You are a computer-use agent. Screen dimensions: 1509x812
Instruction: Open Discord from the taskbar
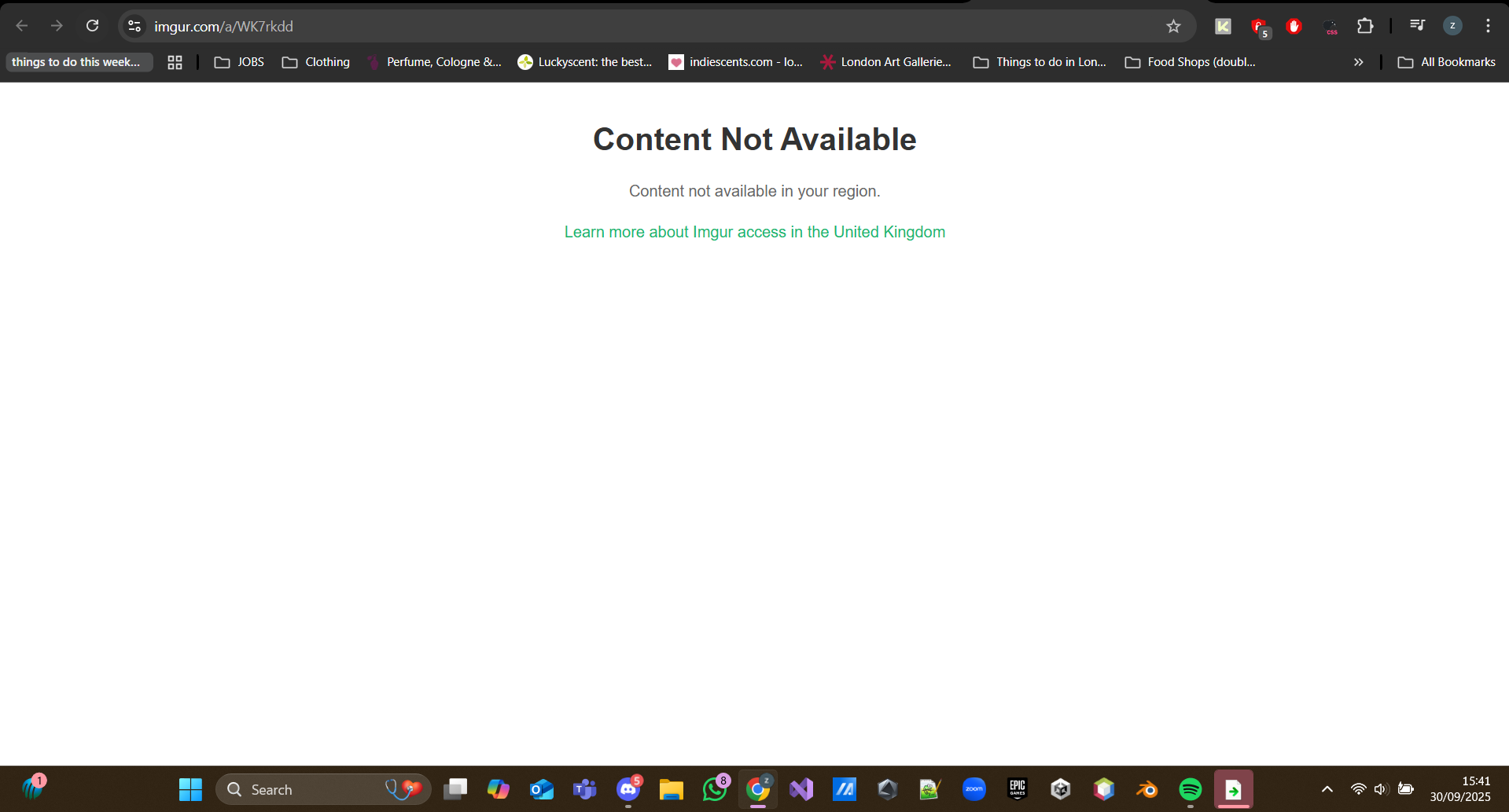coord(628,789)
